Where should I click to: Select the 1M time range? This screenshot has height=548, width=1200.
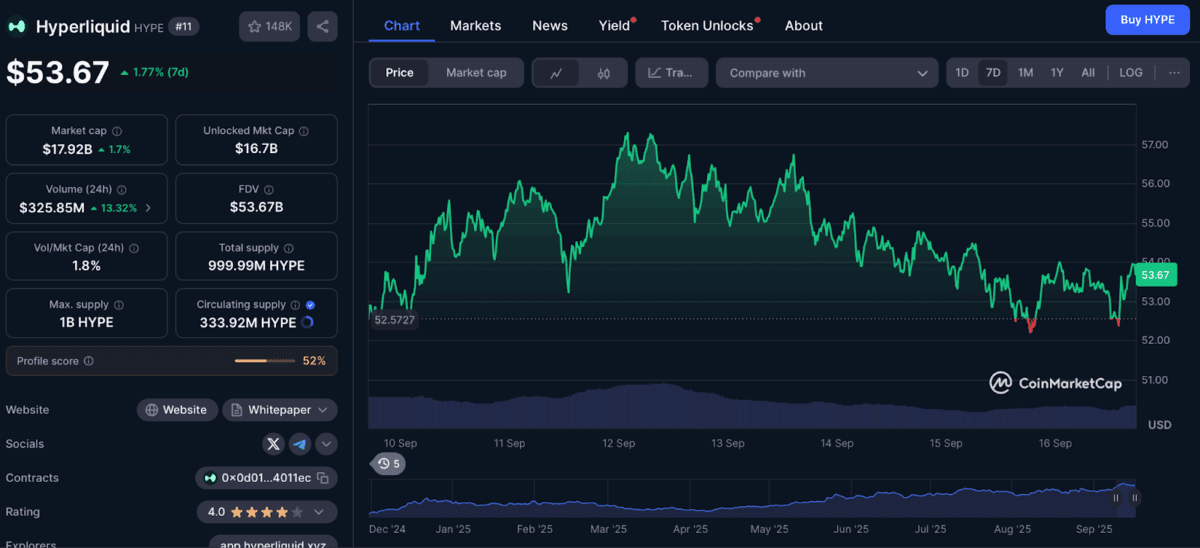click(x=1025, y=73)
